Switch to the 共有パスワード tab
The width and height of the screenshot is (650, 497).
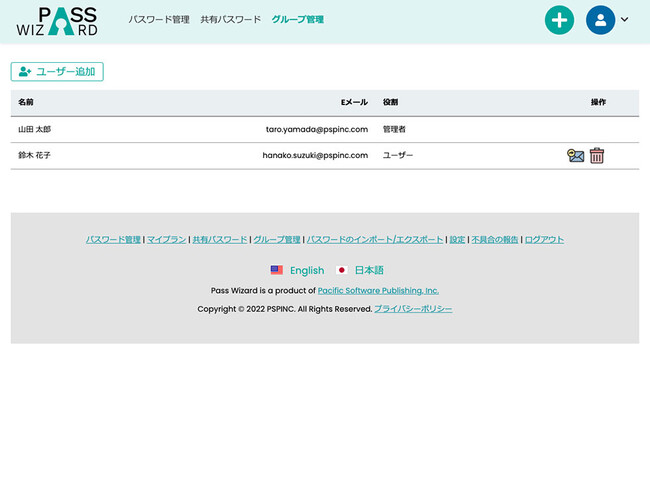point(230,20)
